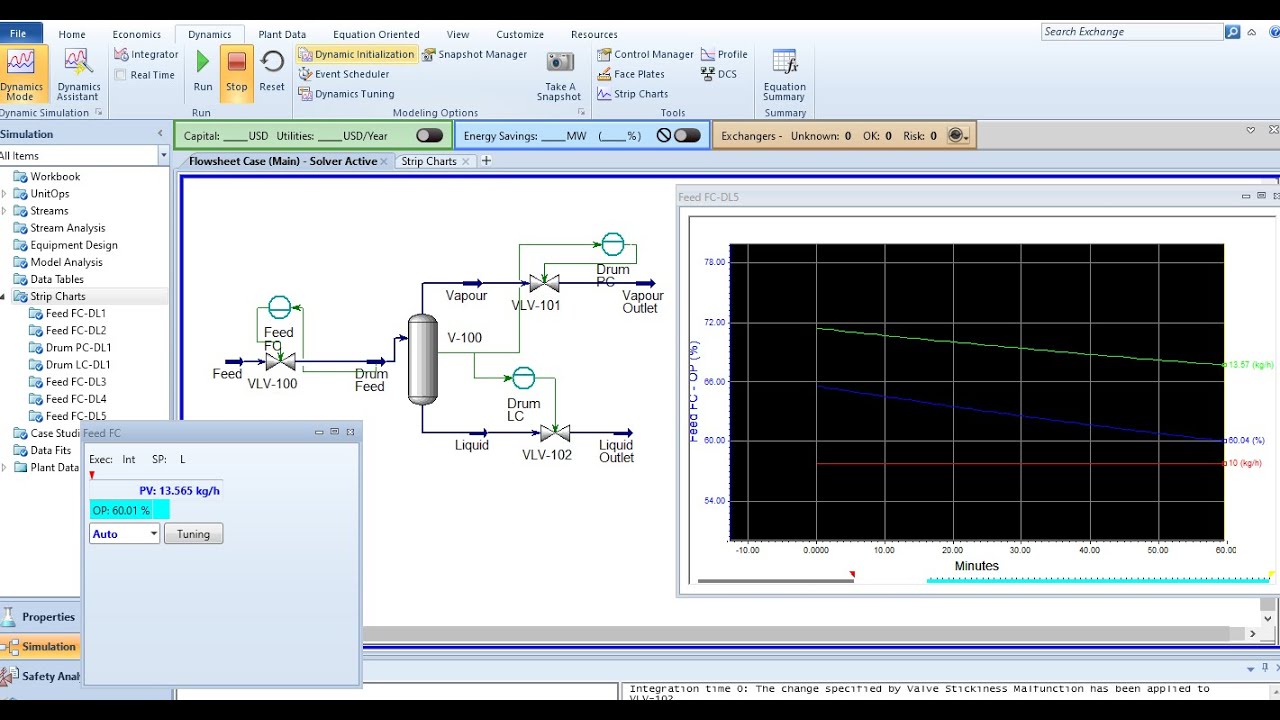Select valve VLV-102 on the flowsheet
The height and width of the screenshot is (720, 1280).
pyautogui.click(x=555, y=433)
